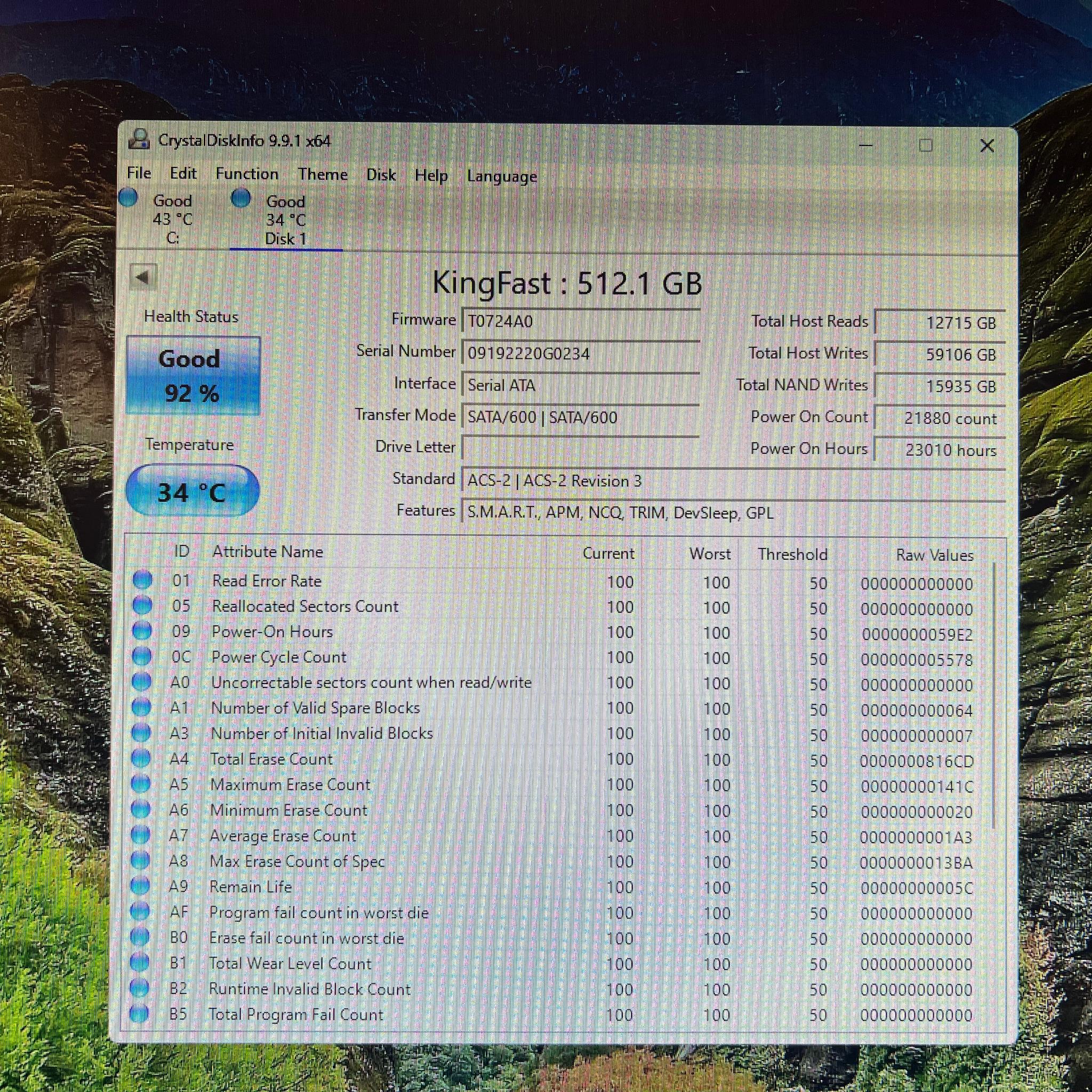Open the File menu

139,173
